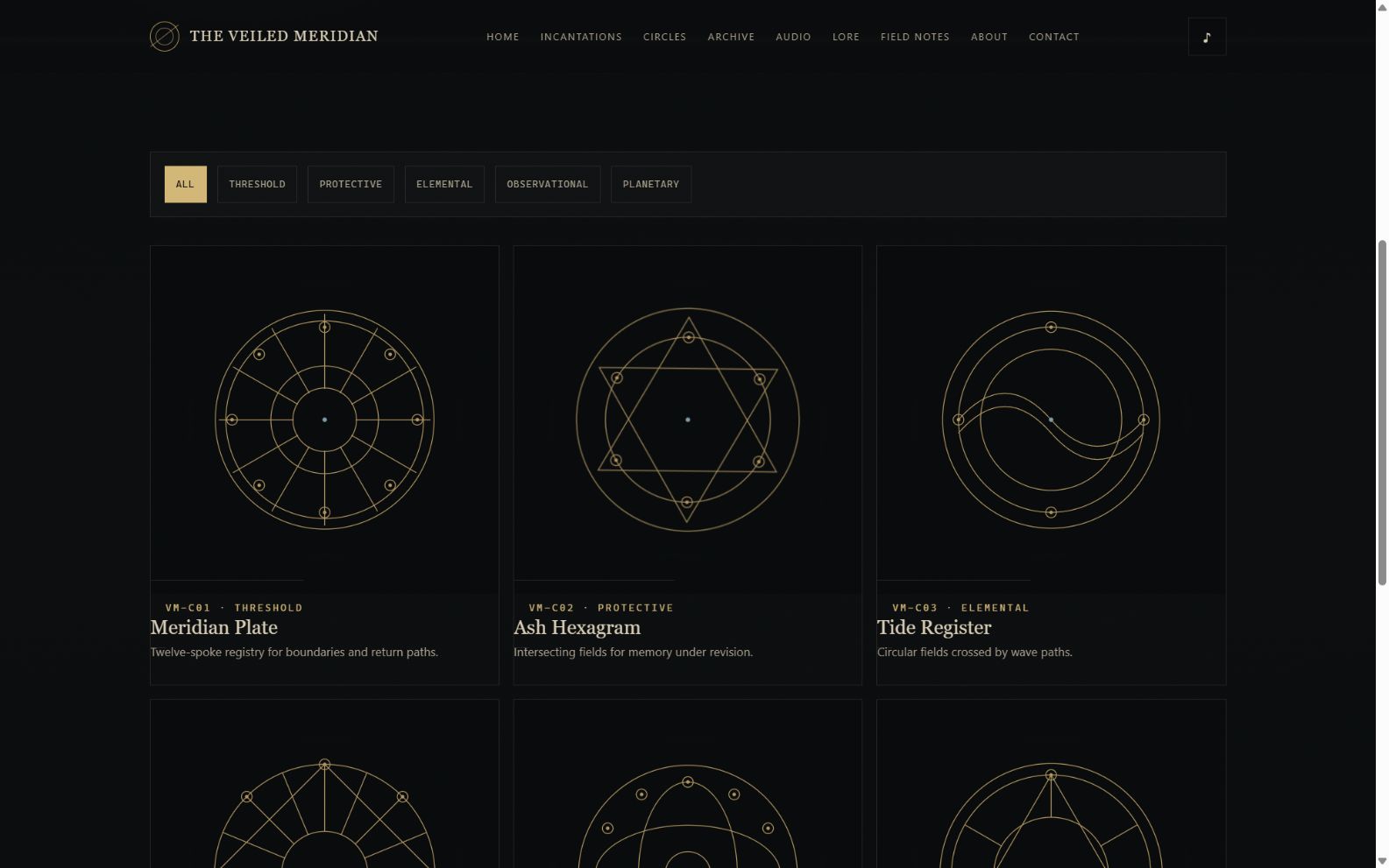
Task: Open the Audio nav link
Action: click(x=793, y=37)
